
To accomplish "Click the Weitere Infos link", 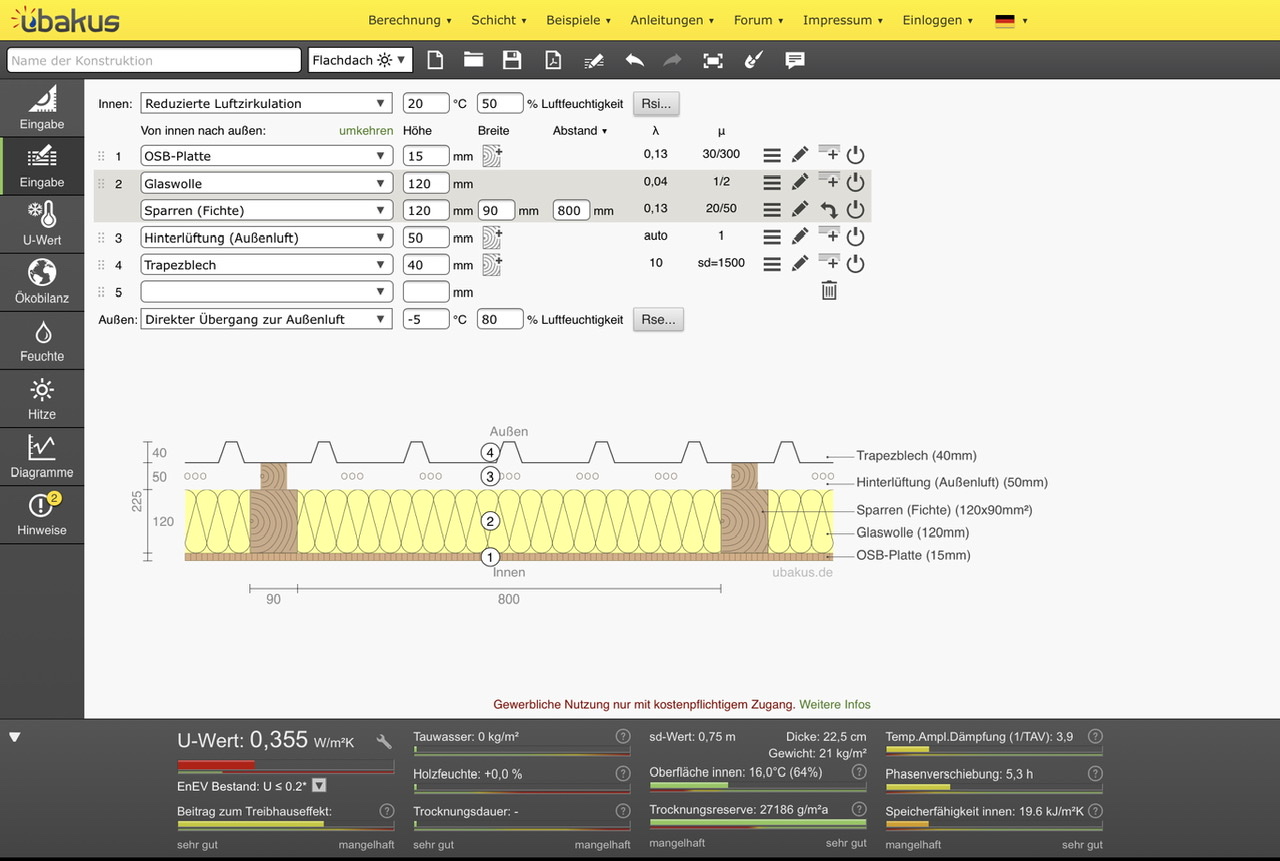I will click(x=834, y=704).
